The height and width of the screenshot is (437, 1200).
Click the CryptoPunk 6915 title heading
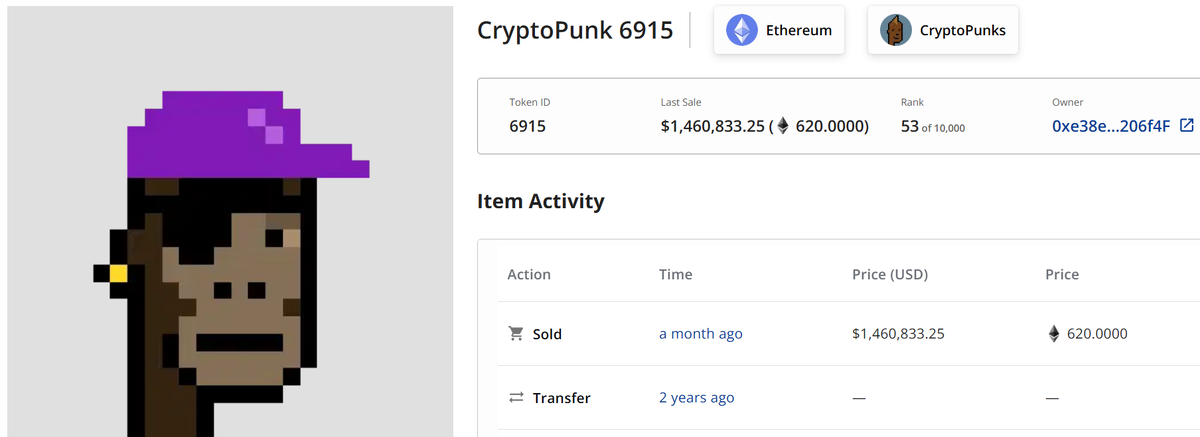pos(575,29)
